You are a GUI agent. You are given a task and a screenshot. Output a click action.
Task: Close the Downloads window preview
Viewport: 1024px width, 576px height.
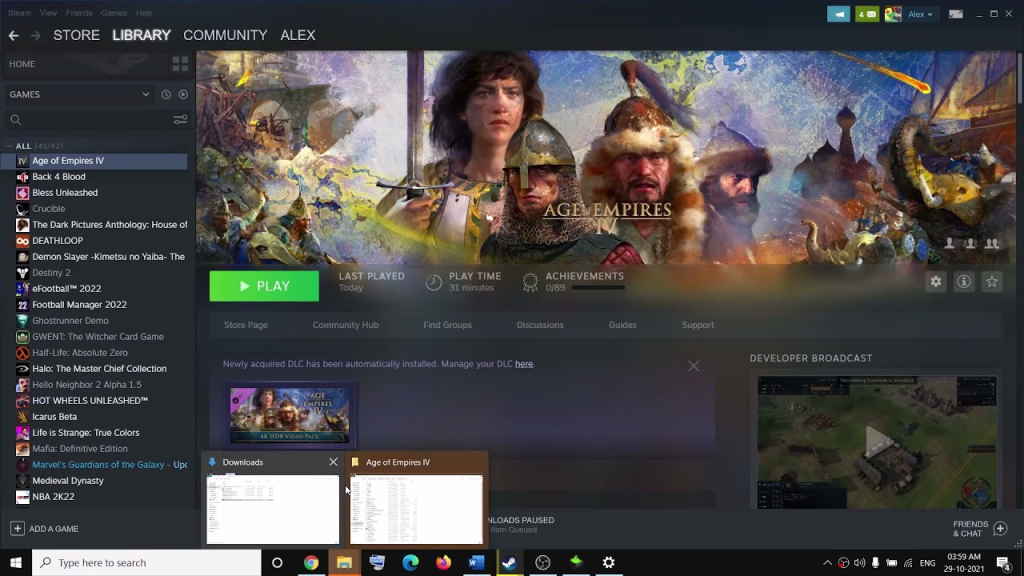point(333,462)
